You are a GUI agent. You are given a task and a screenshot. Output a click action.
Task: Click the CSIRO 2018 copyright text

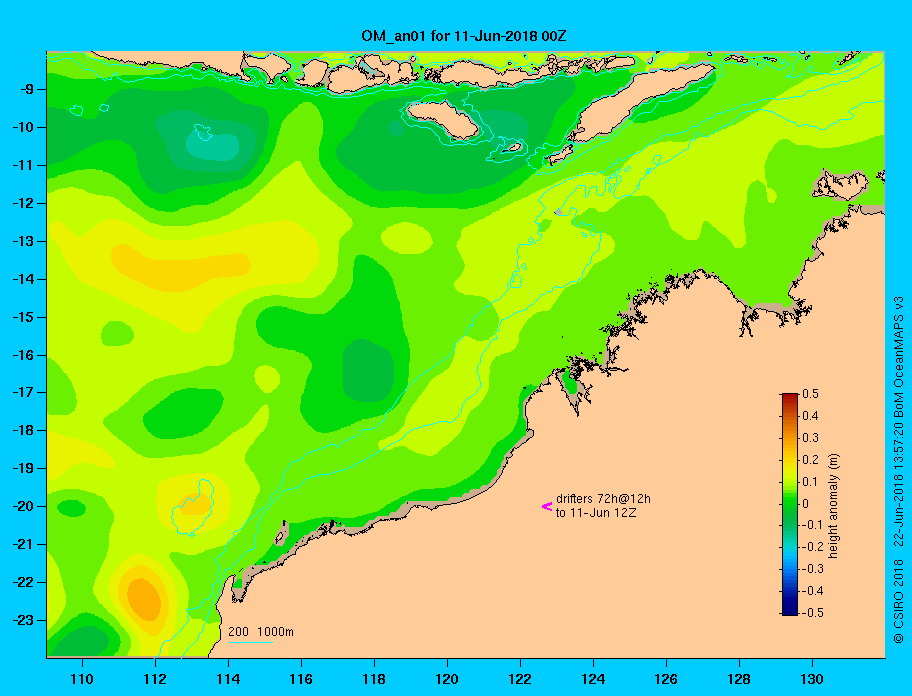(899, 601)
